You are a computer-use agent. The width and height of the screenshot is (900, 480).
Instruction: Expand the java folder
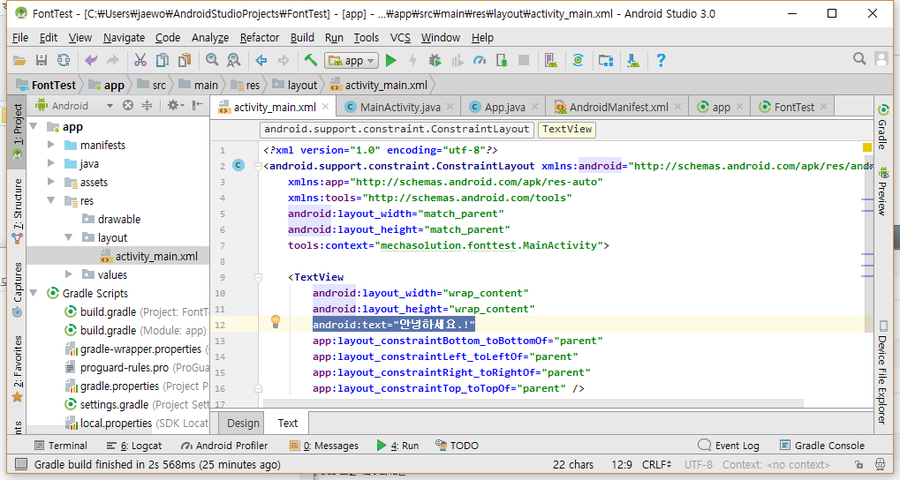tap(51, 164)
